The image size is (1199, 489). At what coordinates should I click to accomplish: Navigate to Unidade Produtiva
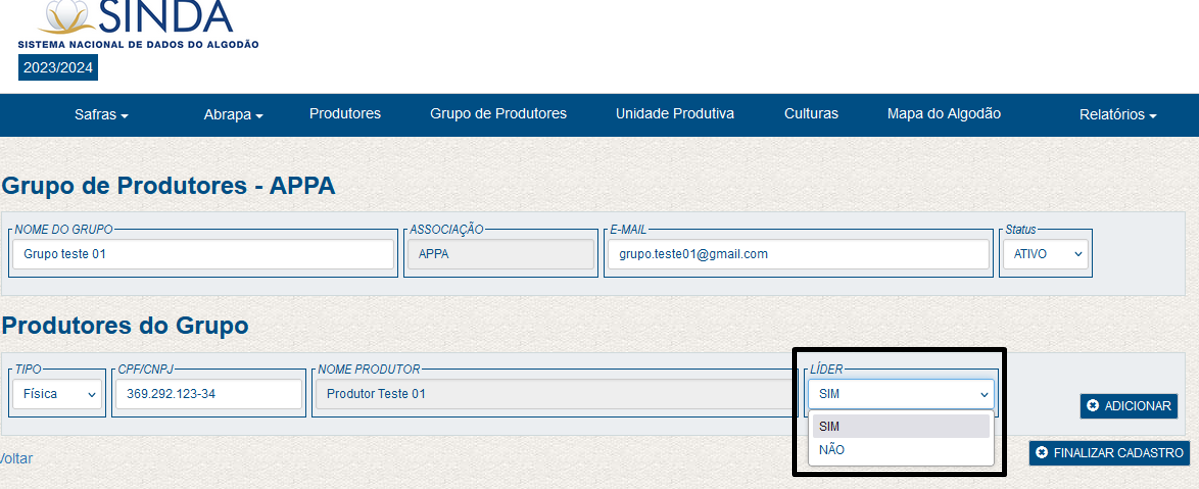pyautogui.click(x=675, y=114)
